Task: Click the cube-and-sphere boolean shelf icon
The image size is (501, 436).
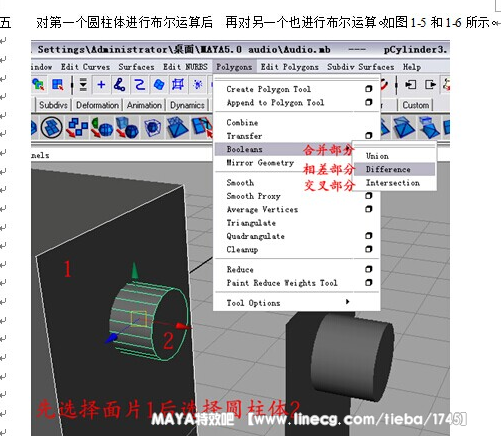Action: tap(127, 127)
